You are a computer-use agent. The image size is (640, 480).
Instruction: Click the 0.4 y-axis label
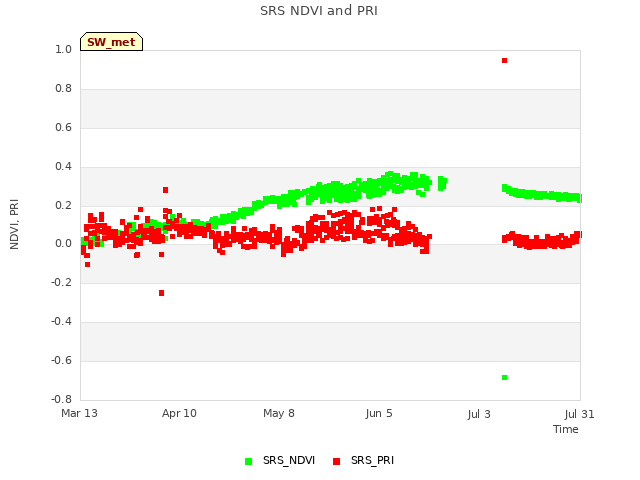tap(63, 166)
